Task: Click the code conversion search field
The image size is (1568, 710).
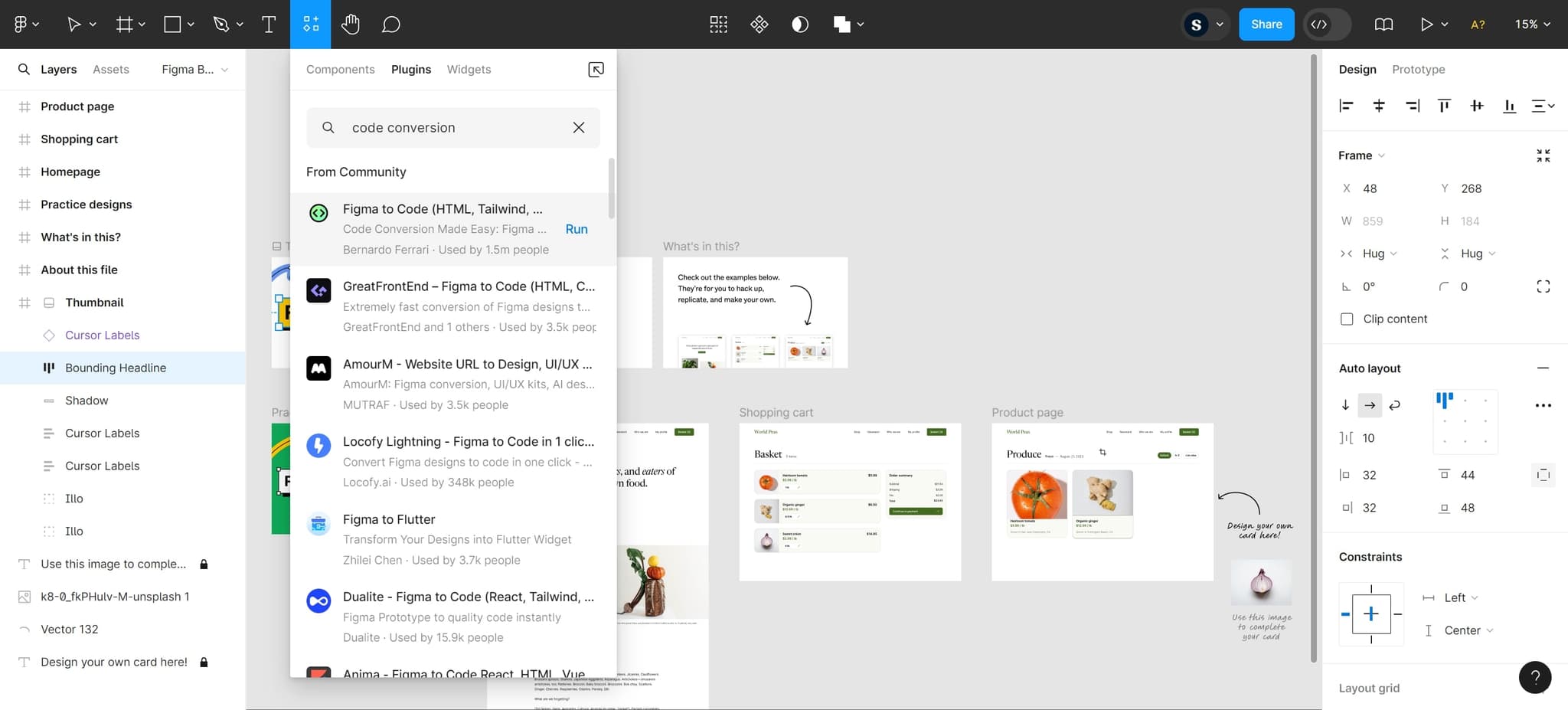Action: click(452, 128)
